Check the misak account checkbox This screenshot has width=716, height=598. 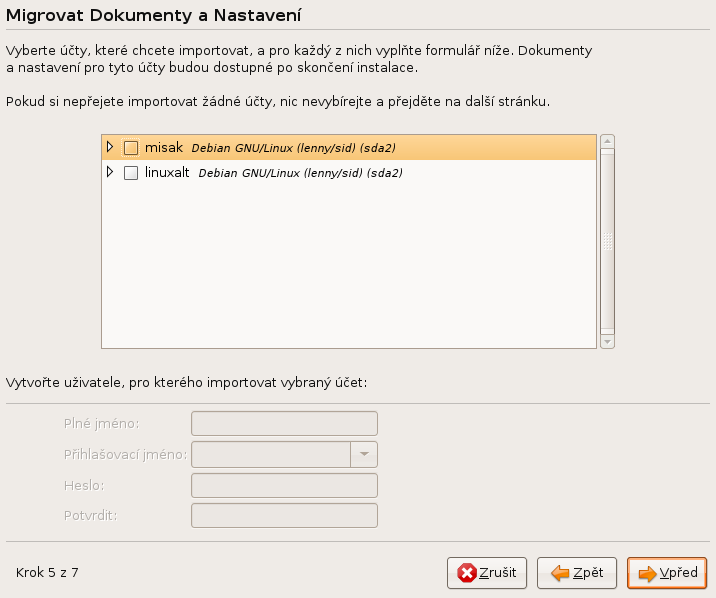(x=131, y=148)
